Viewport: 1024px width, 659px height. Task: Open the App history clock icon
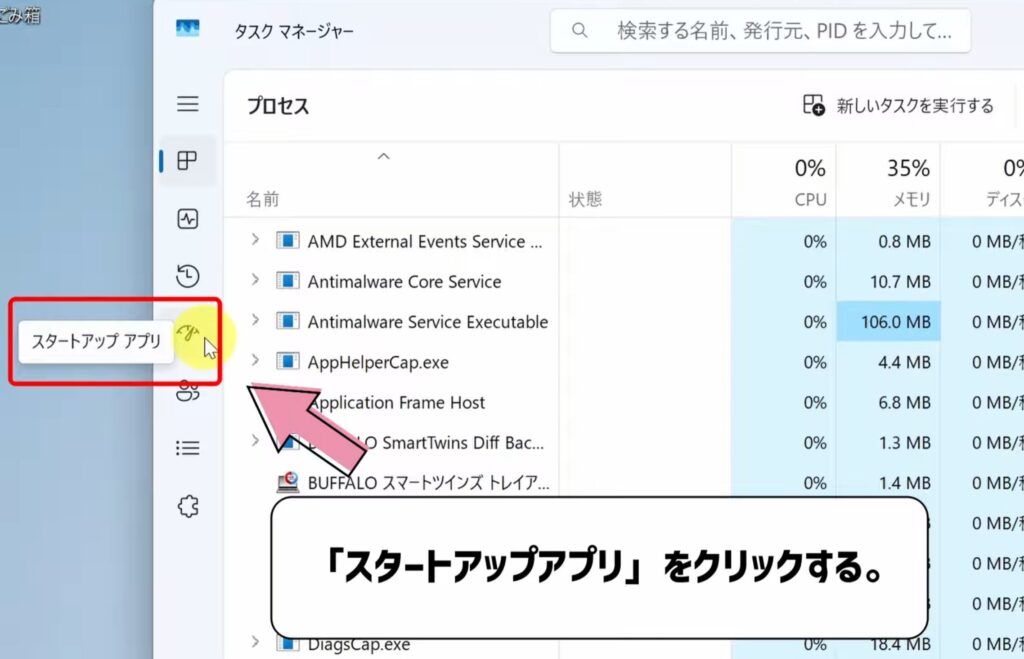coord(187,276)
